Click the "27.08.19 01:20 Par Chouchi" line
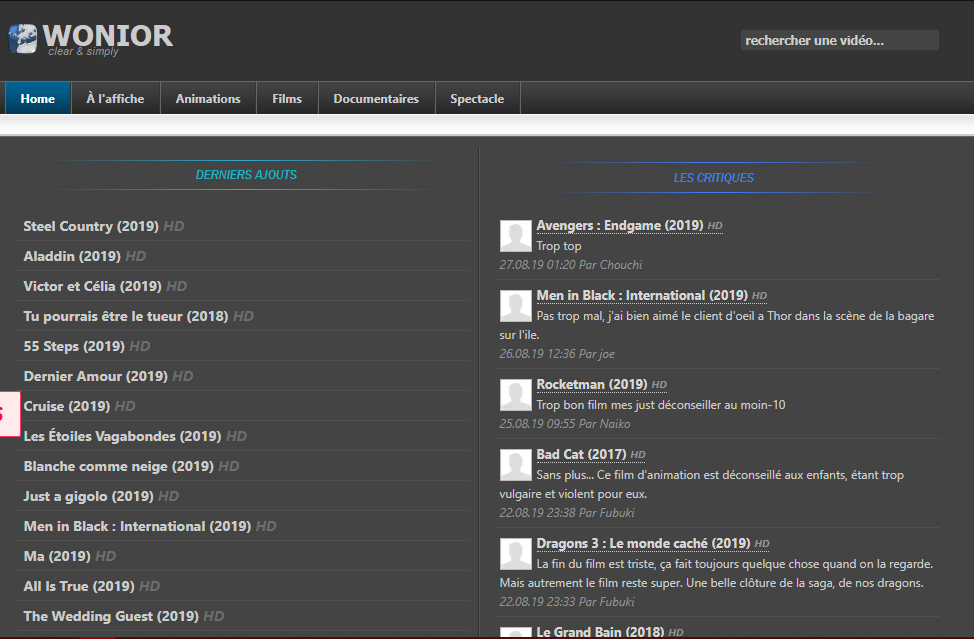Screen dimensions: 974x639 571,265
